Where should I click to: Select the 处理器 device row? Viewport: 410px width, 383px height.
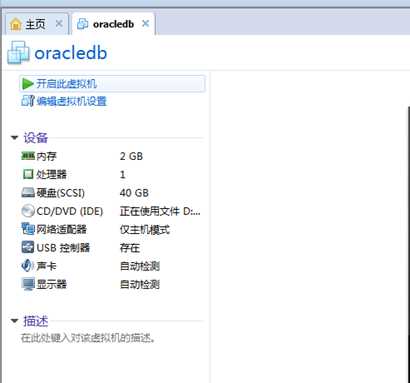112,174
